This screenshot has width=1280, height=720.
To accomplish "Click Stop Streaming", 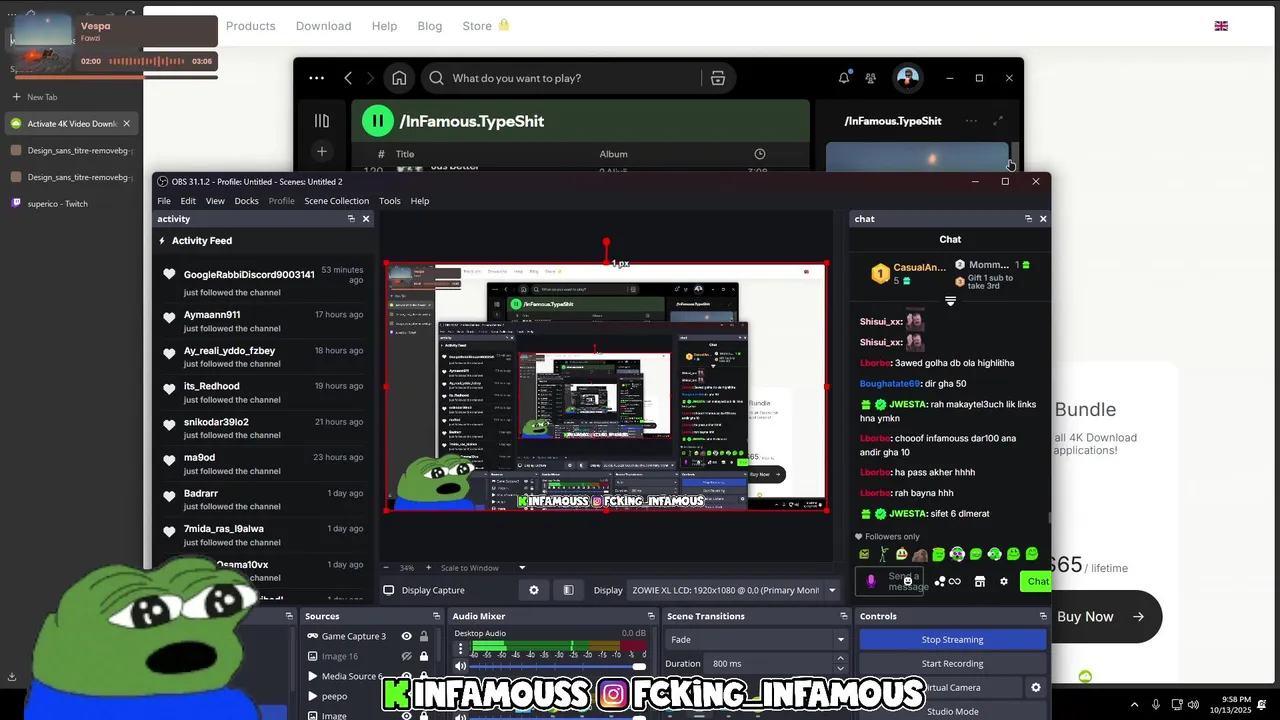I will (952, 640).
